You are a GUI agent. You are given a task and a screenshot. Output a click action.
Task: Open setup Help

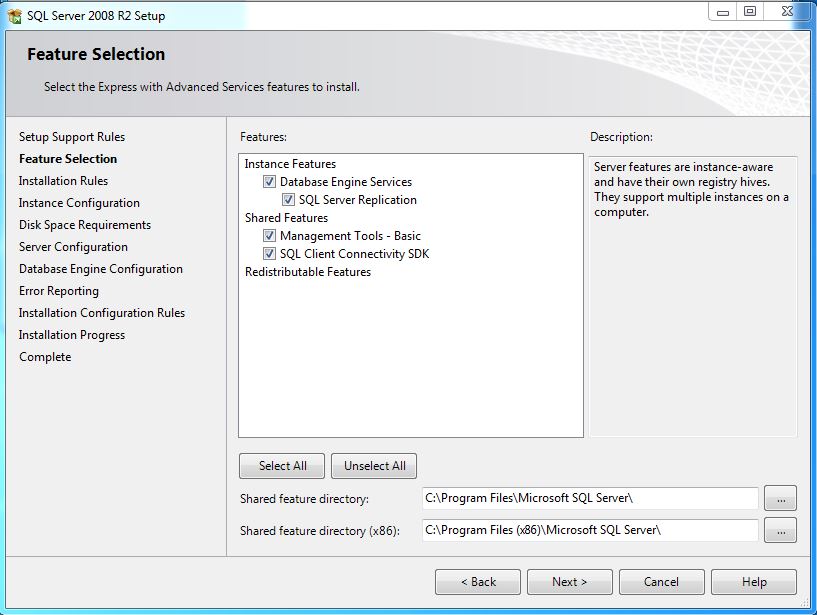[753, 581]
